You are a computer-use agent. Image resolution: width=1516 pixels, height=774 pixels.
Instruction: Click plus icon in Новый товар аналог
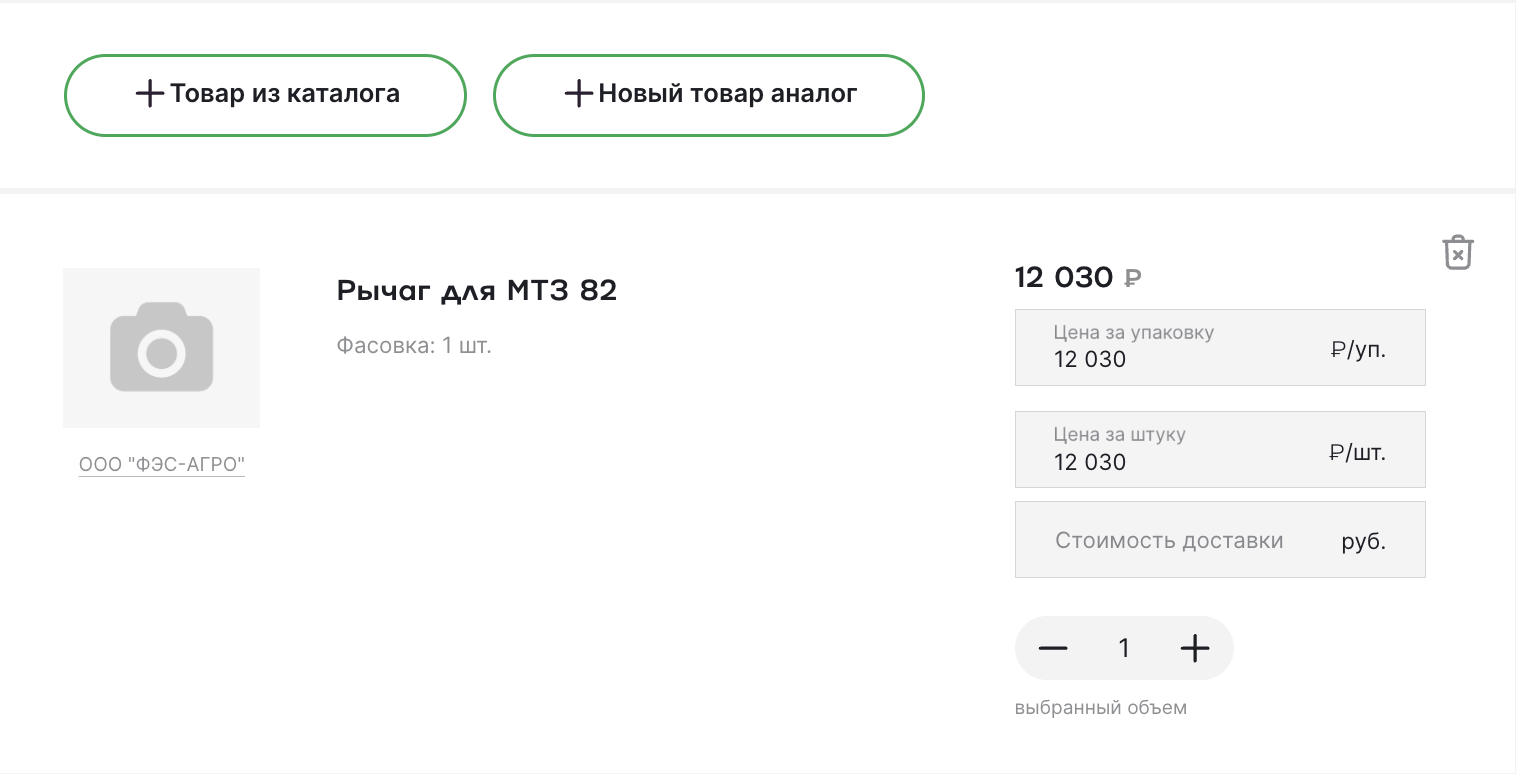(x=579, y=95)
